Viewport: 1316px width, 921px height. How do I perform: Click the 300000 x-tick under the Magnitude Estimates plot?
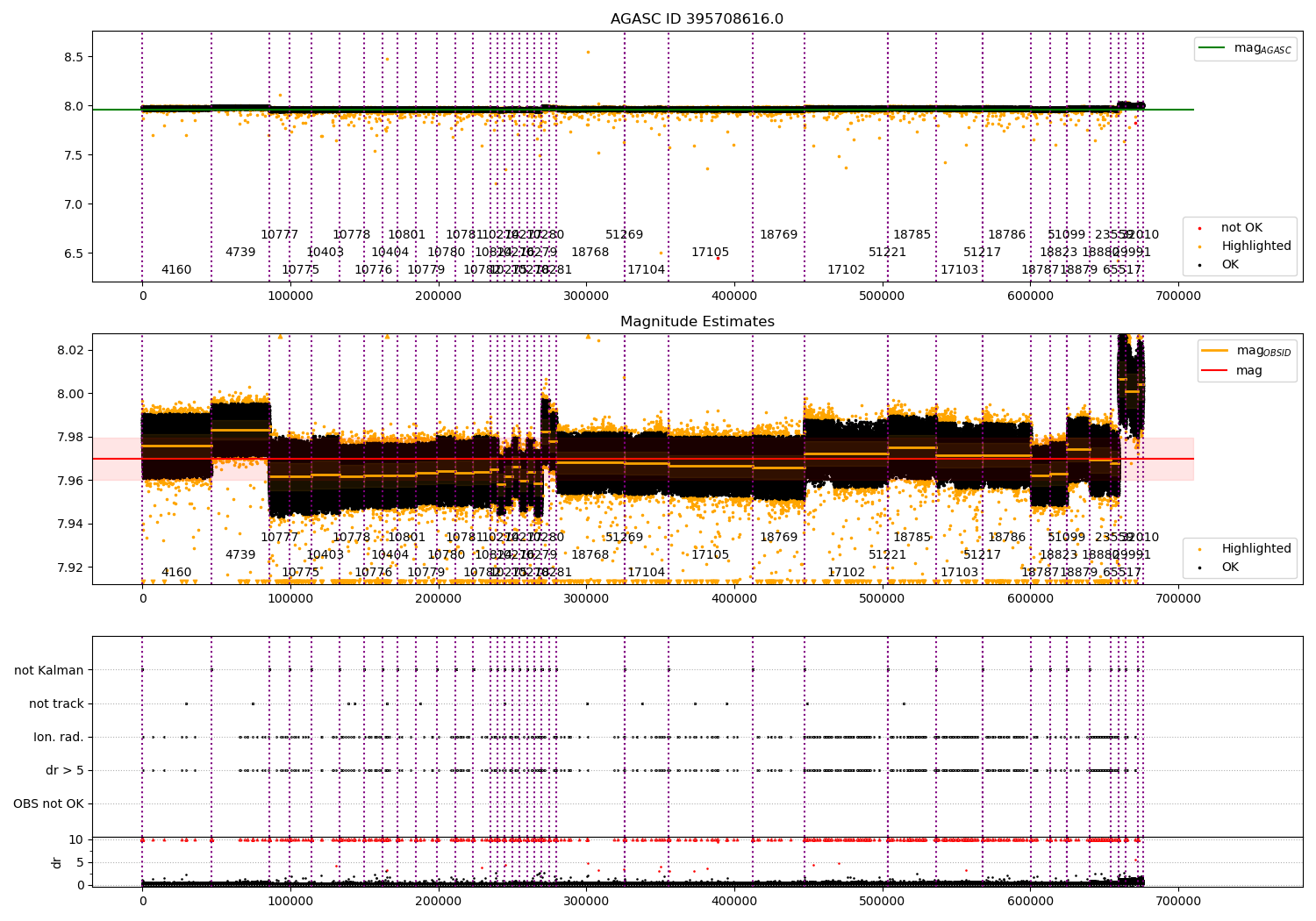tap(586, 598)
